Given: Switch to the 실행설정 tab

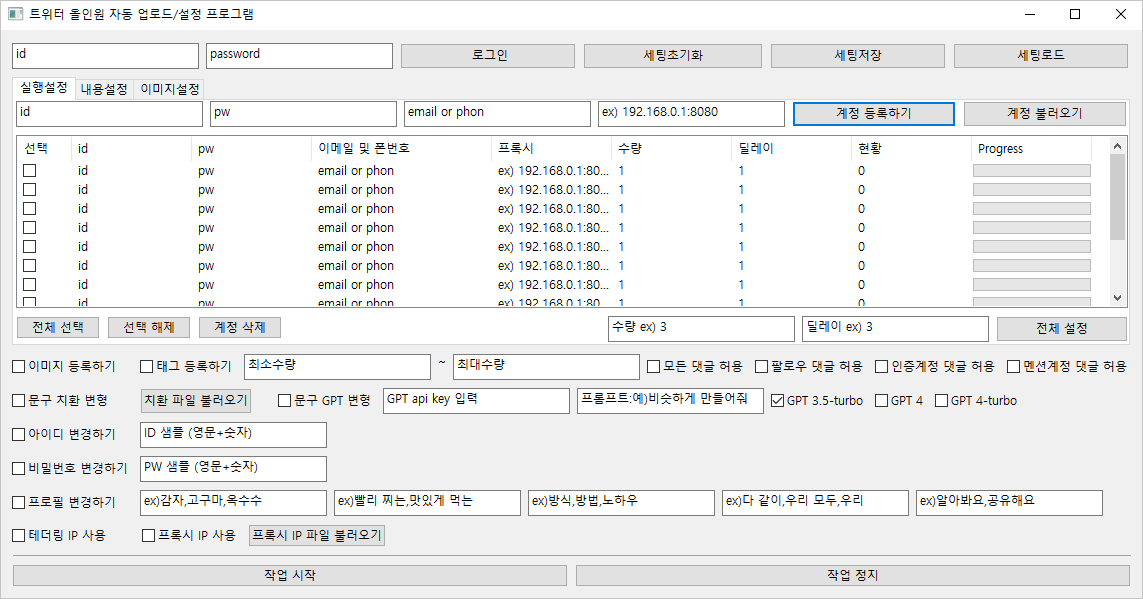Looking at the screenshot, I should (44, 87).
